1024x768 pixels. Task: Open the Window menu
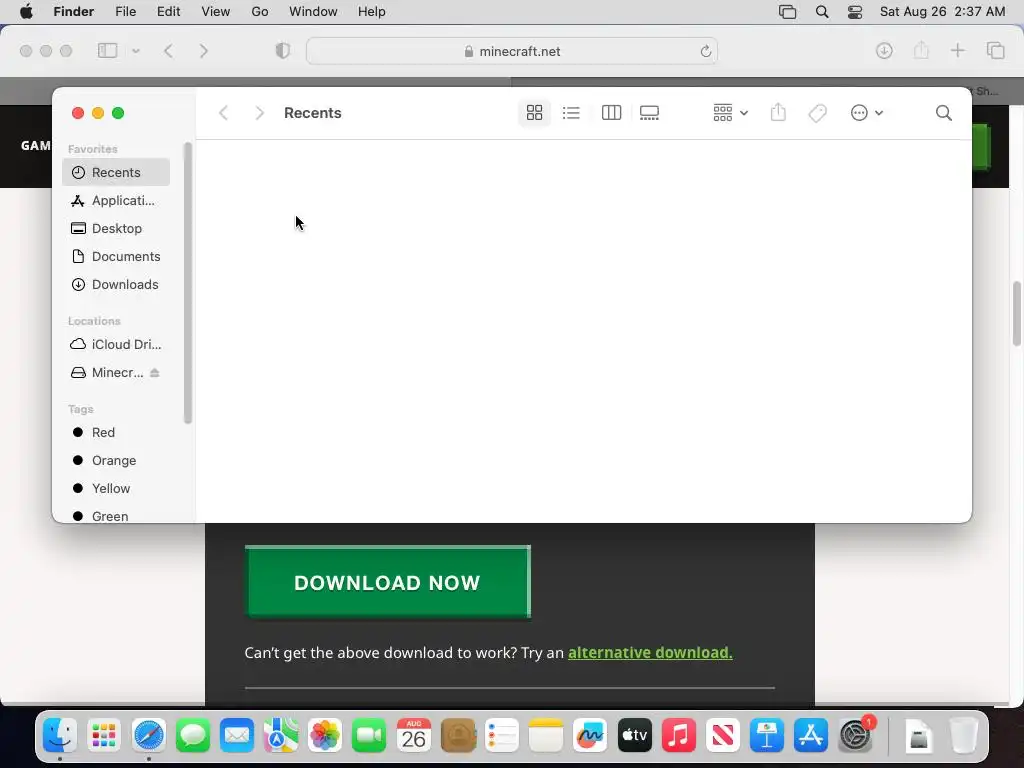pyautogui.click(x=313, y=12)
